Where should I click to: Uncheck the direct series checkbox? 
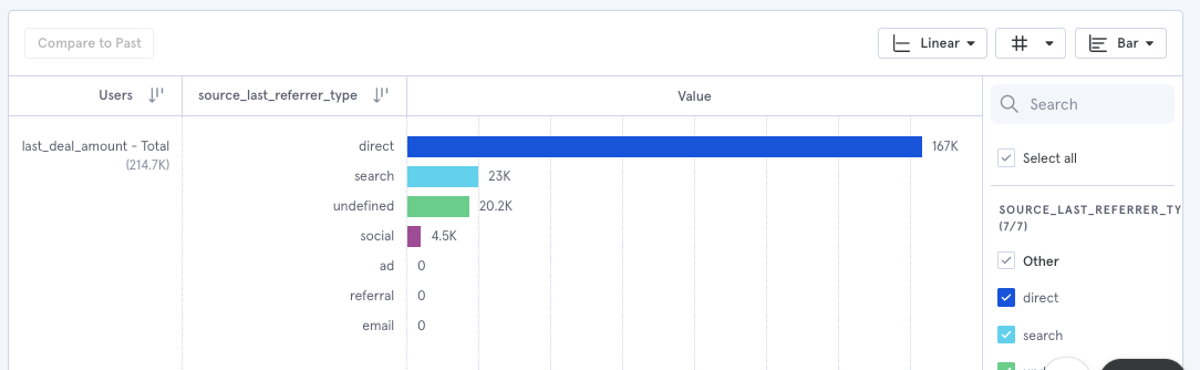pos(1007,298)
